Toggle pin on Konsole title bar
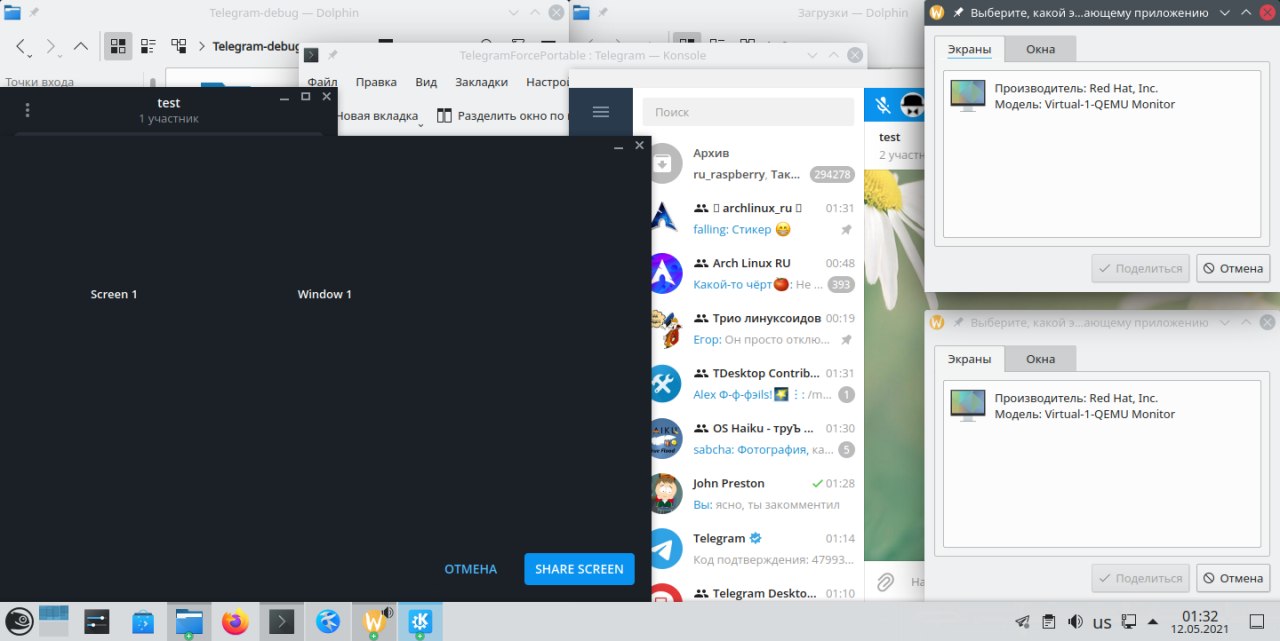 [x=332, y=55]
